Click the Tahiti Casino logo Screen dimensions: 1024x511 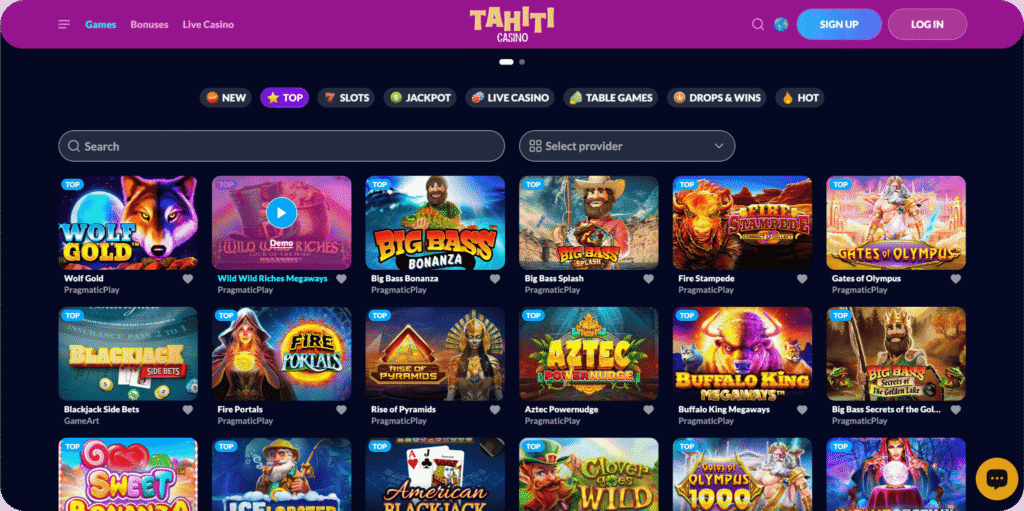tap(512, 24)
